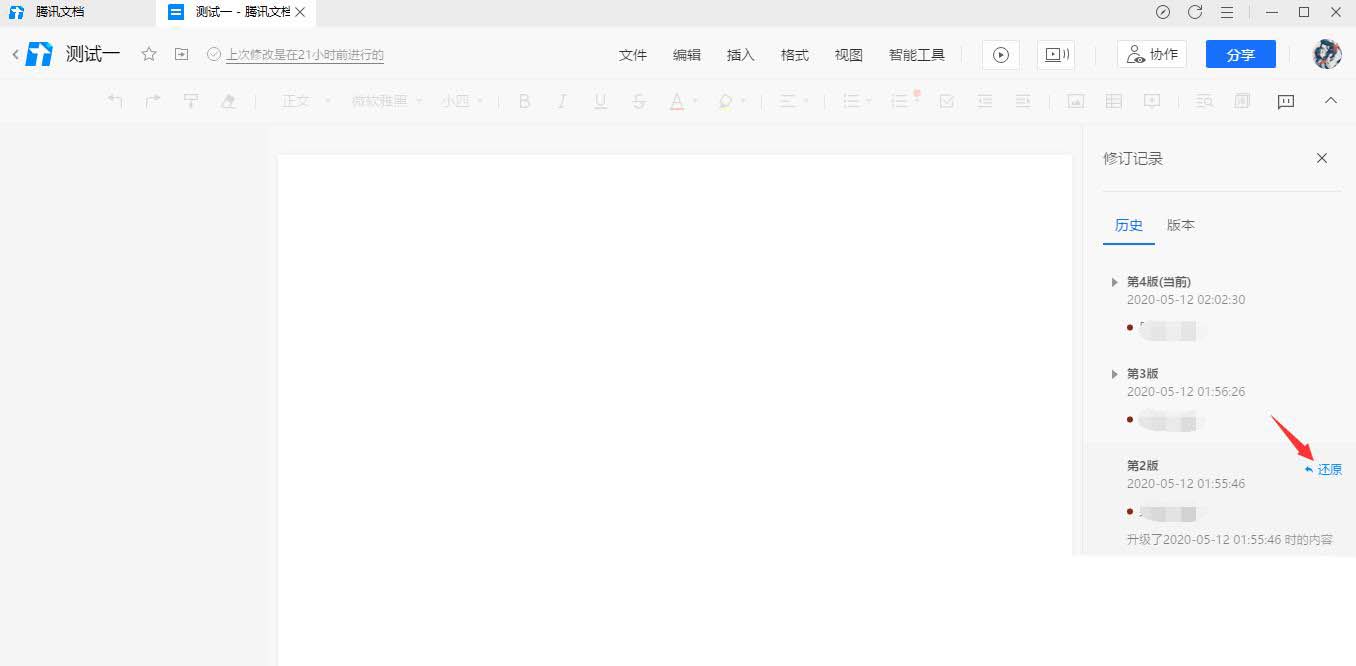The height and width of the screenshot is (666, 1356).
Task: Open the 编辑 menu
Action: [x=687, y=55]
